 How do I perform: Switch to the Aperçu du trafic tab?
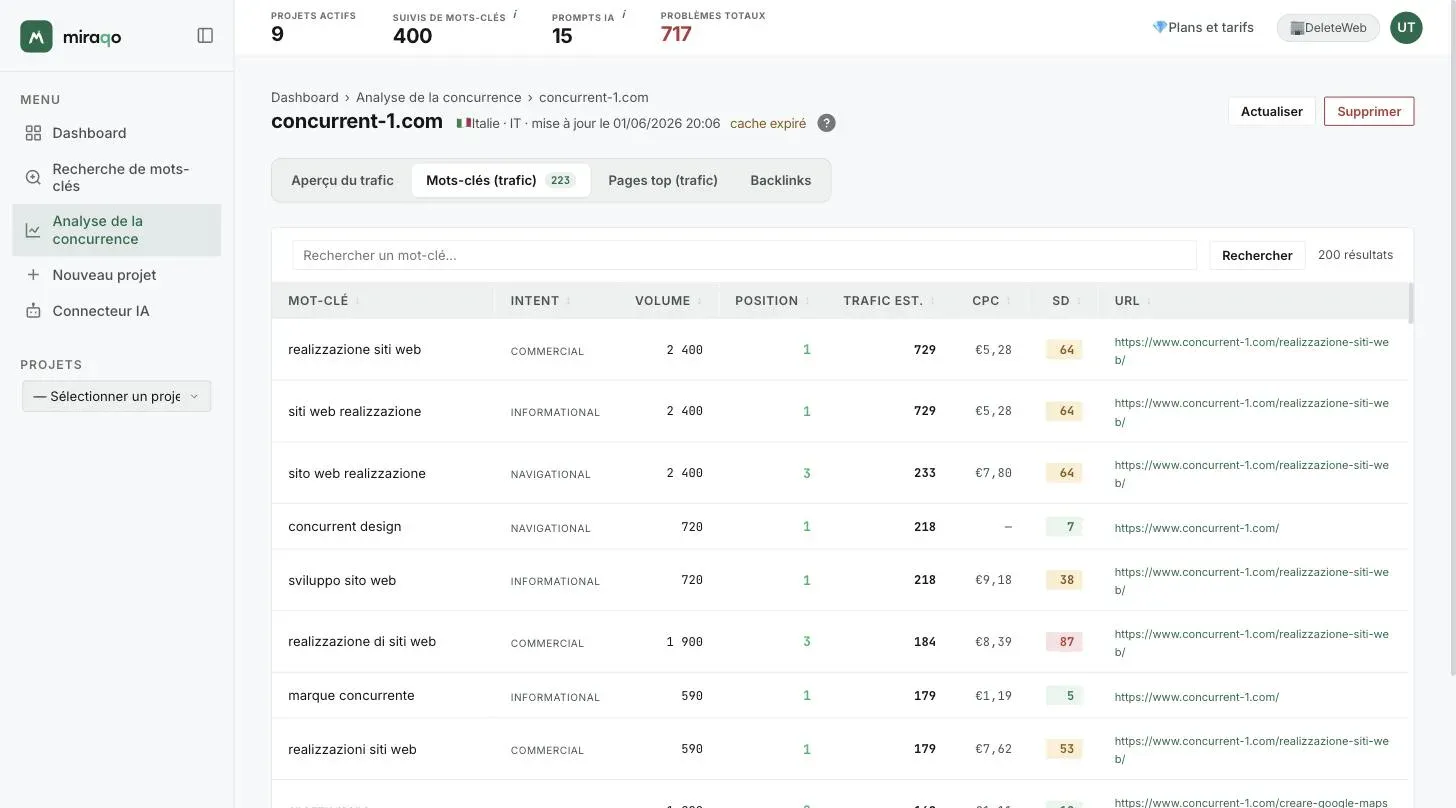[x=342, y=181]
